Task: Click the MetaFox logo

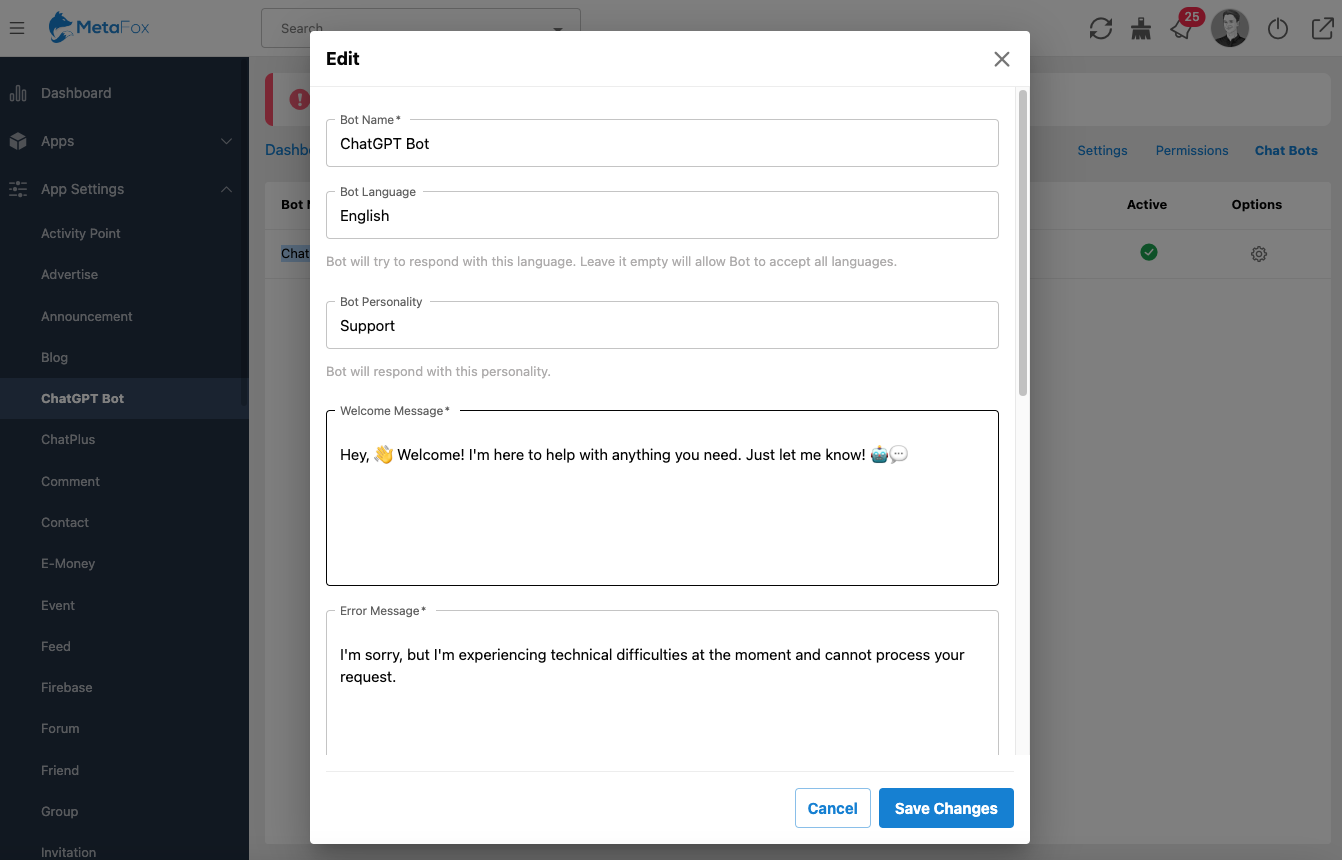Action: click(99, 28)
